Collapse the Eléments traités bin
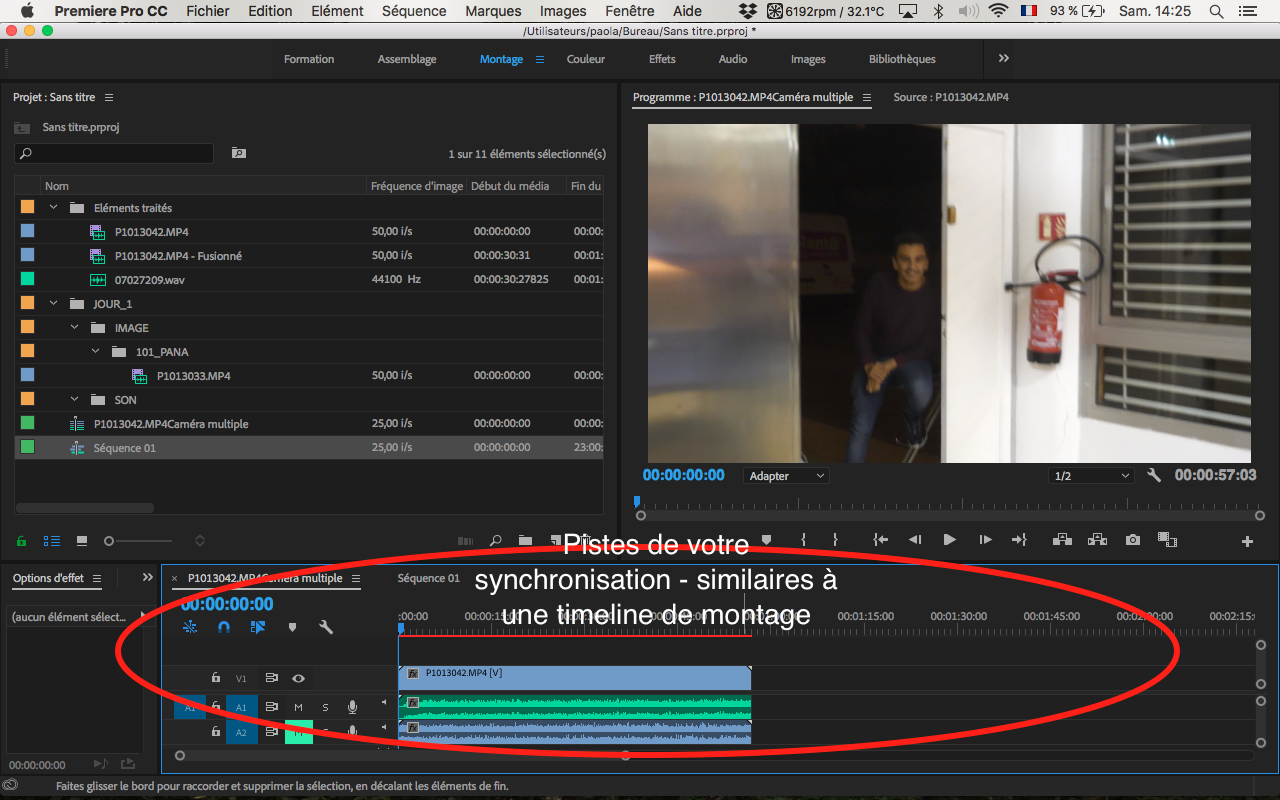The width and height of the screenshot is (1280, 800). click(54, 208)
